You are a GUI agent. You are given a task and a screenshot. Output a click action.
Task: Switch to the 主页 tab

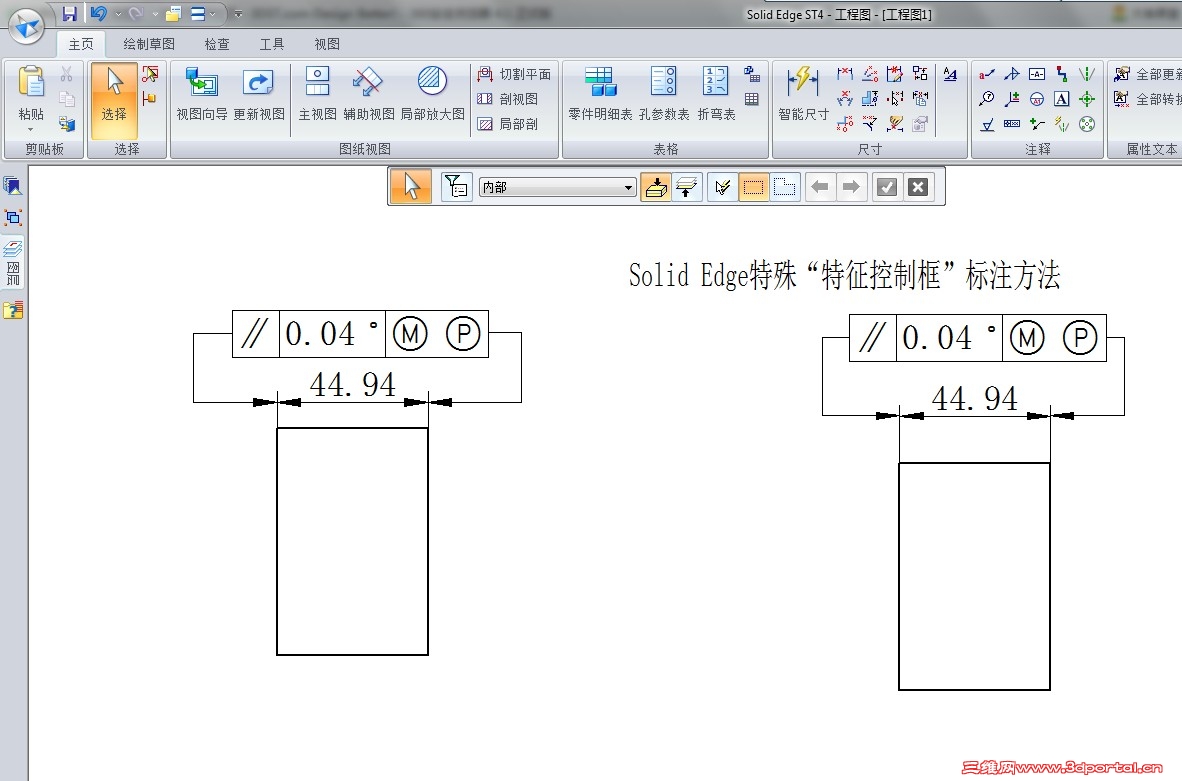81,44
